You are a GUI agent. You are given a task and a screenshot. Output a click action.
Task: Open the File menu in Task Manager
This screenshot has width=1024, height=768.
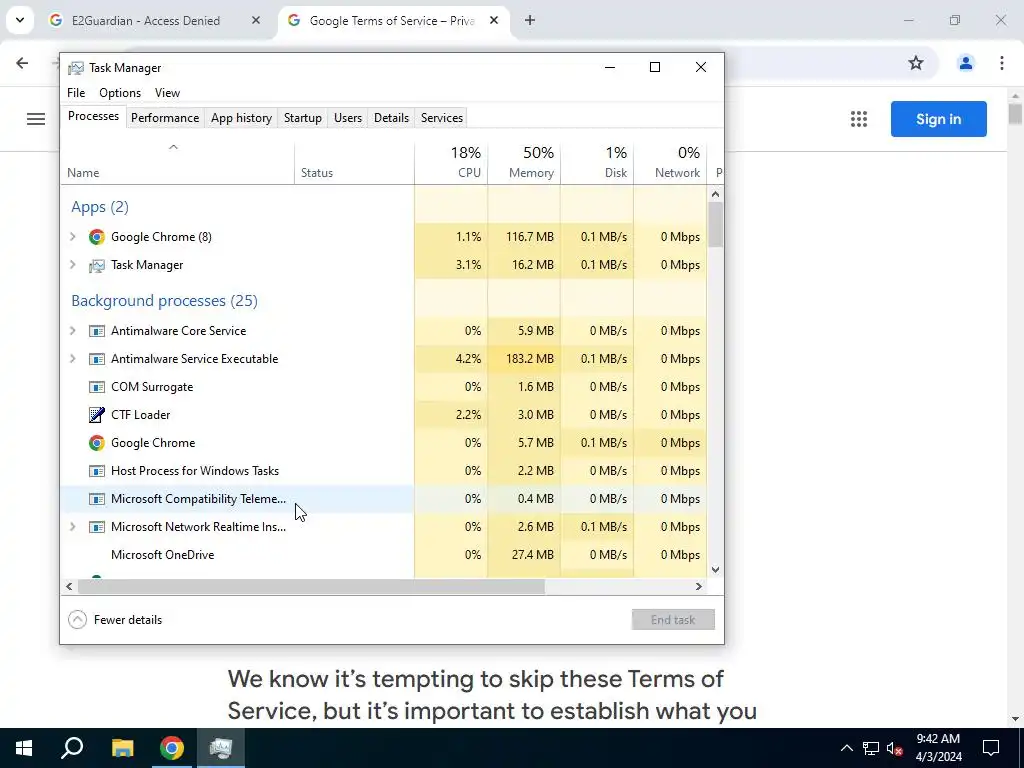coord(76,93)
